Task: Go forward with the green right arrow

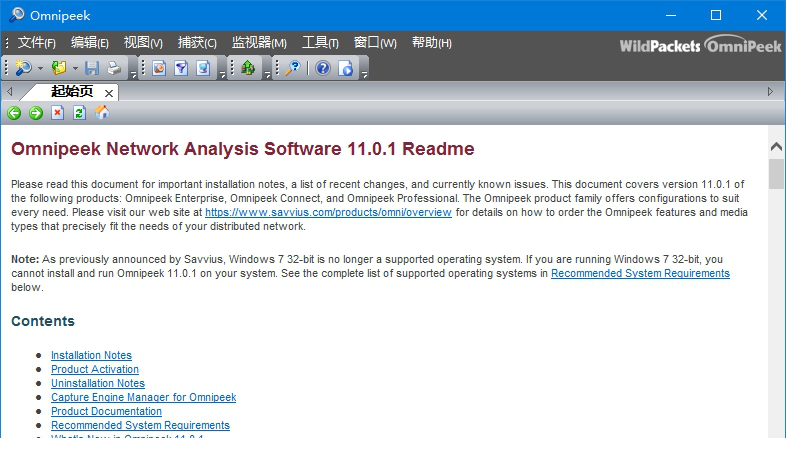Action: pos(36,113)
